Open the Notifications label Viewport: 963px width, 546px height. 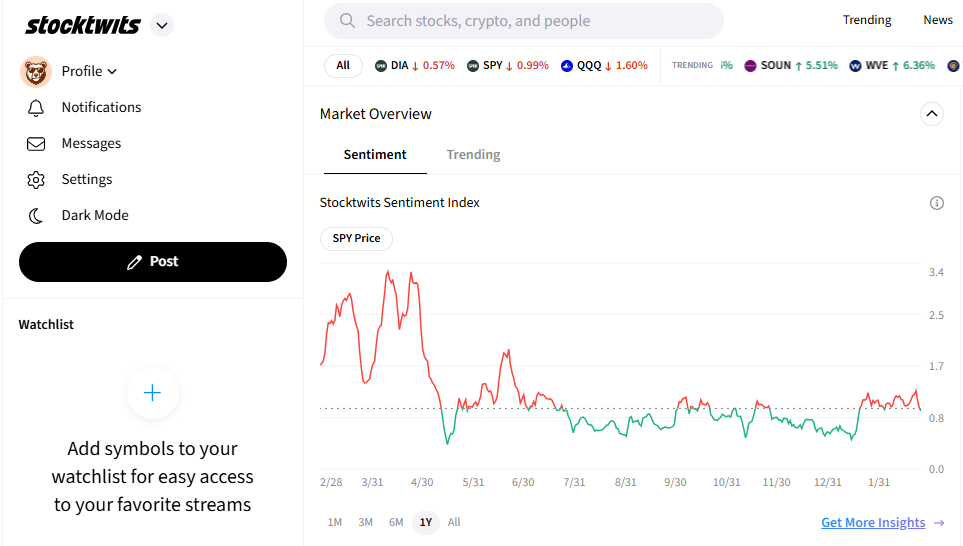tap(101, 107)
